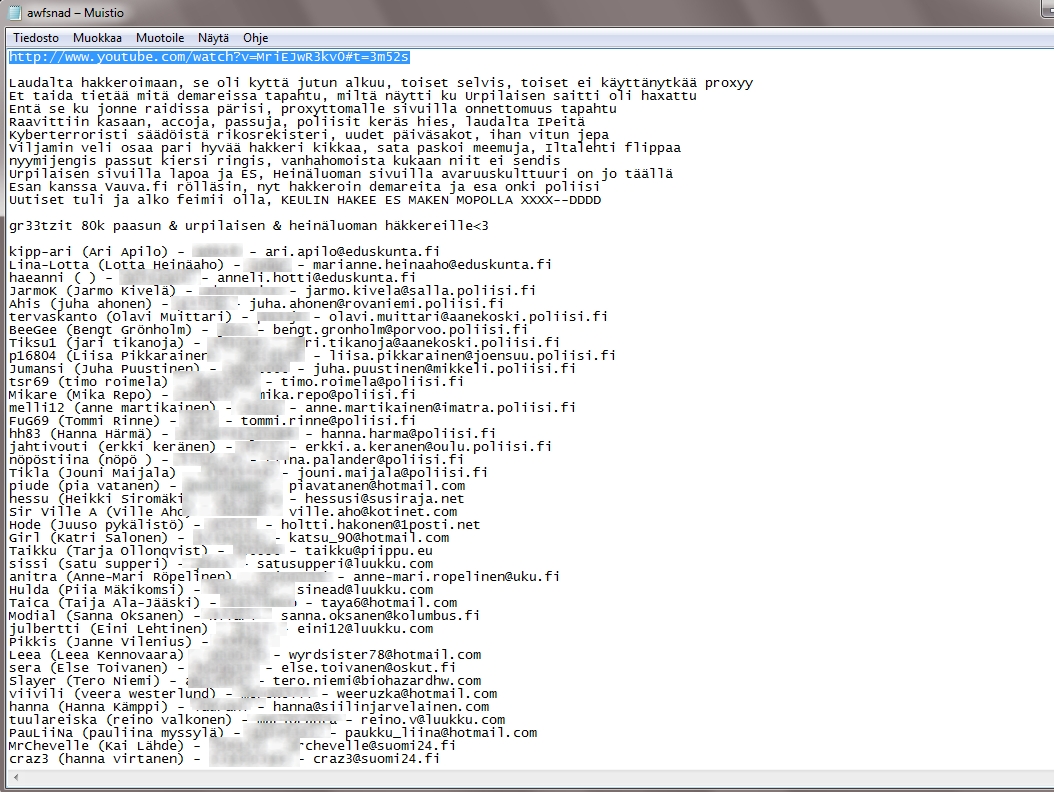Viewport: 1054px width, 792px height.
Task: Click the Notepad icon in the title bar
Action: (x=14, y=12)
